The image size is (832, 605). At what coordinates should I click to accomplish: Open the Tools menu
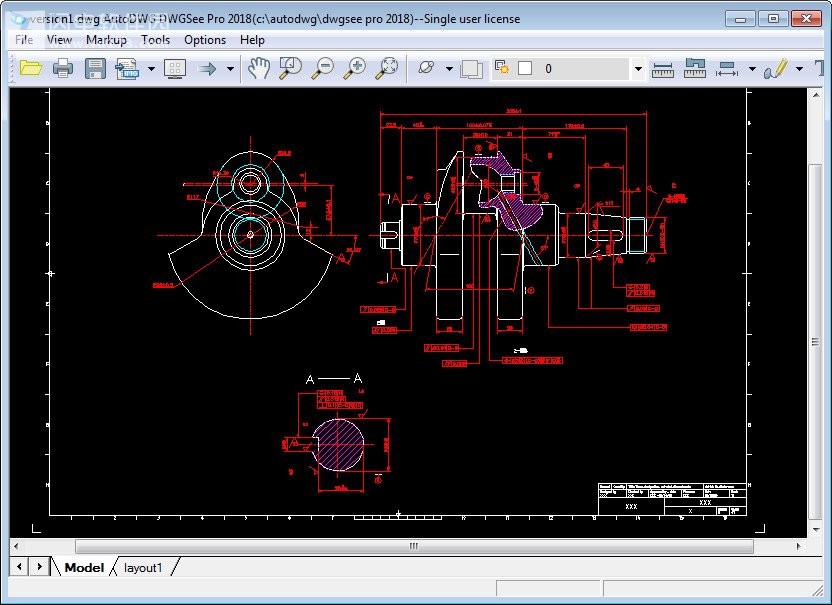coord(155,40)
